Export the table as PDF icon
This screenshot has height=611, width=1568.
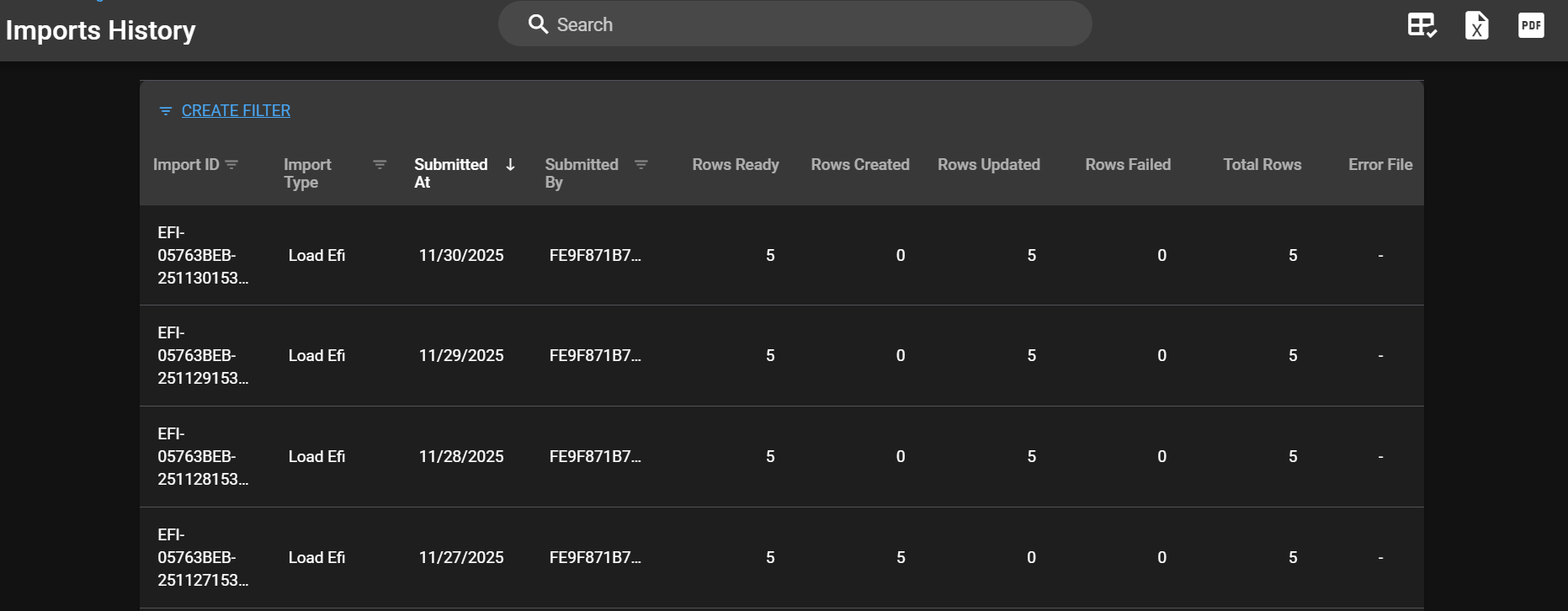click(1531, 25)
